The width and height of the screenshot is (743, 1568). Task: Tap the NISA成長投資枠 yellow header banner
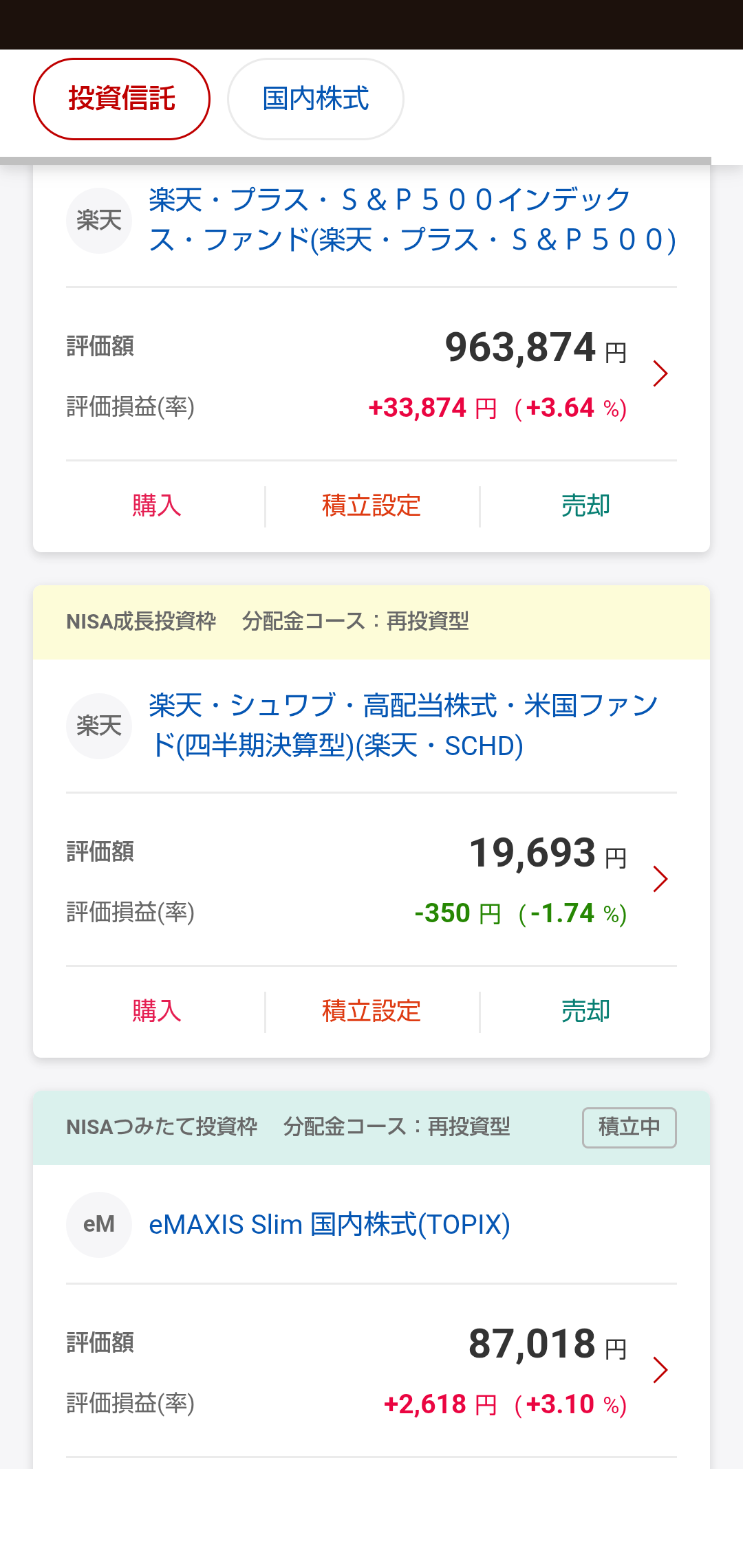click(371, 622)
